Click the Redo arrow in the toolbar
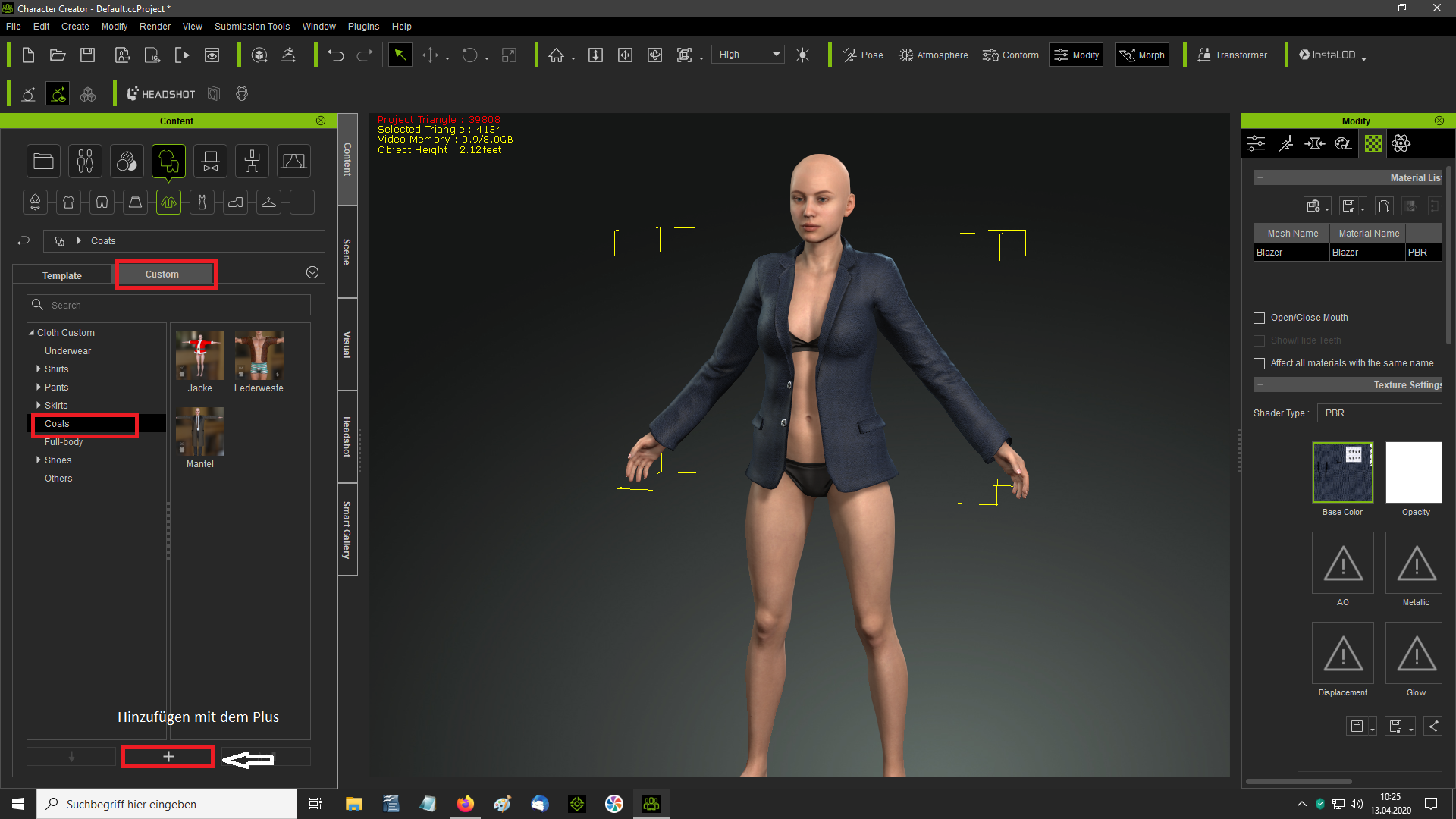This screenshot has width=1456, height=819. [x=365, y=55]
